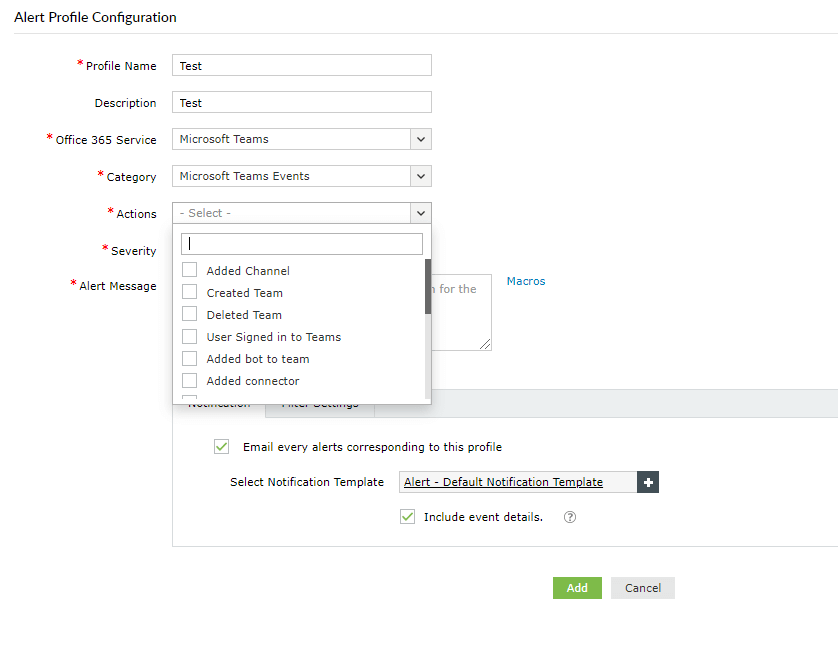Screen dimensions: 838x657
Task: Check the Created Team checkbox
Action: (x=190, y=292)
